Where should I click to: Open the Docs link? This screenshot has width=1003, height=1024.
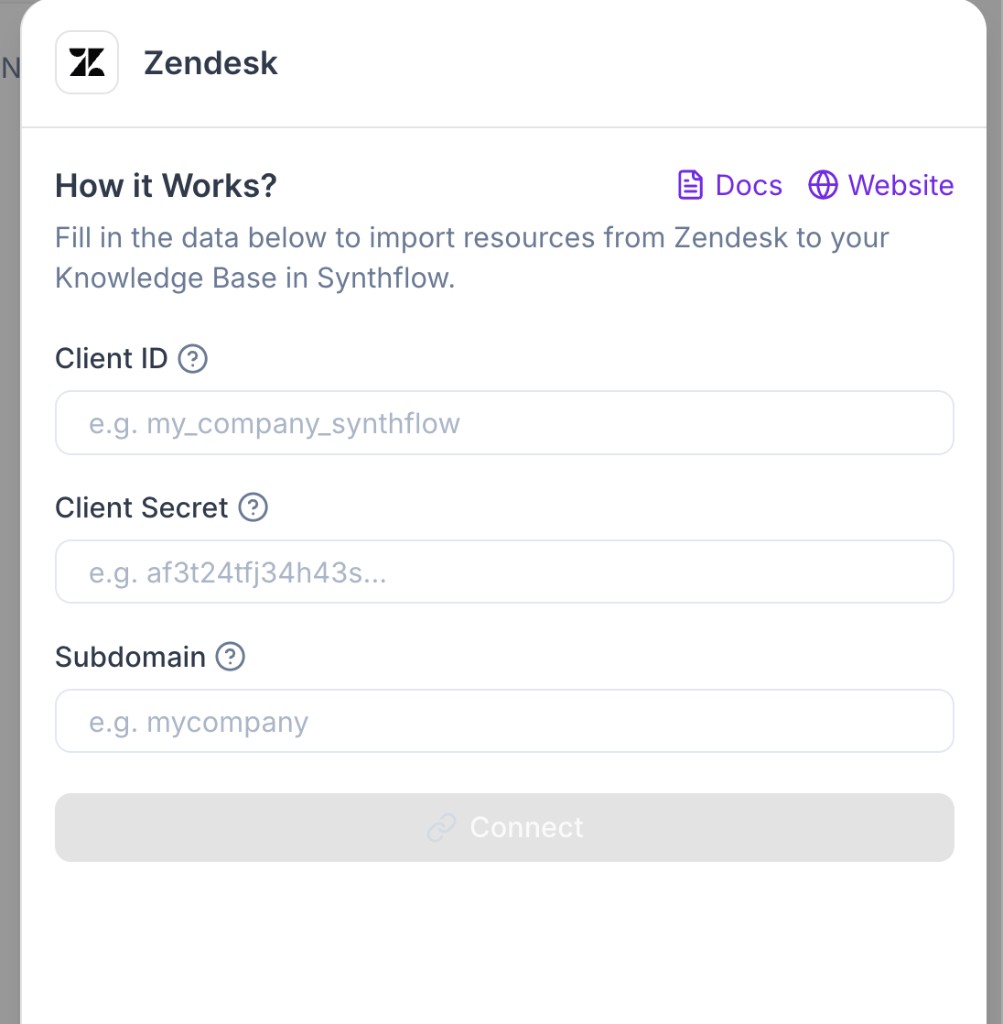(747, 185)
